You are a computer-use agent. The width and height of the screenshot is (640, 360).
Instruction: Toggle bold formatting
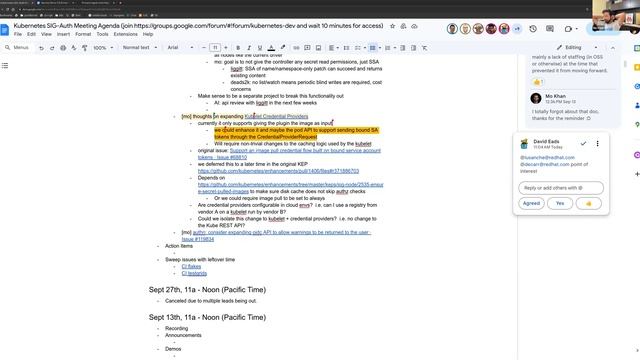238,48
